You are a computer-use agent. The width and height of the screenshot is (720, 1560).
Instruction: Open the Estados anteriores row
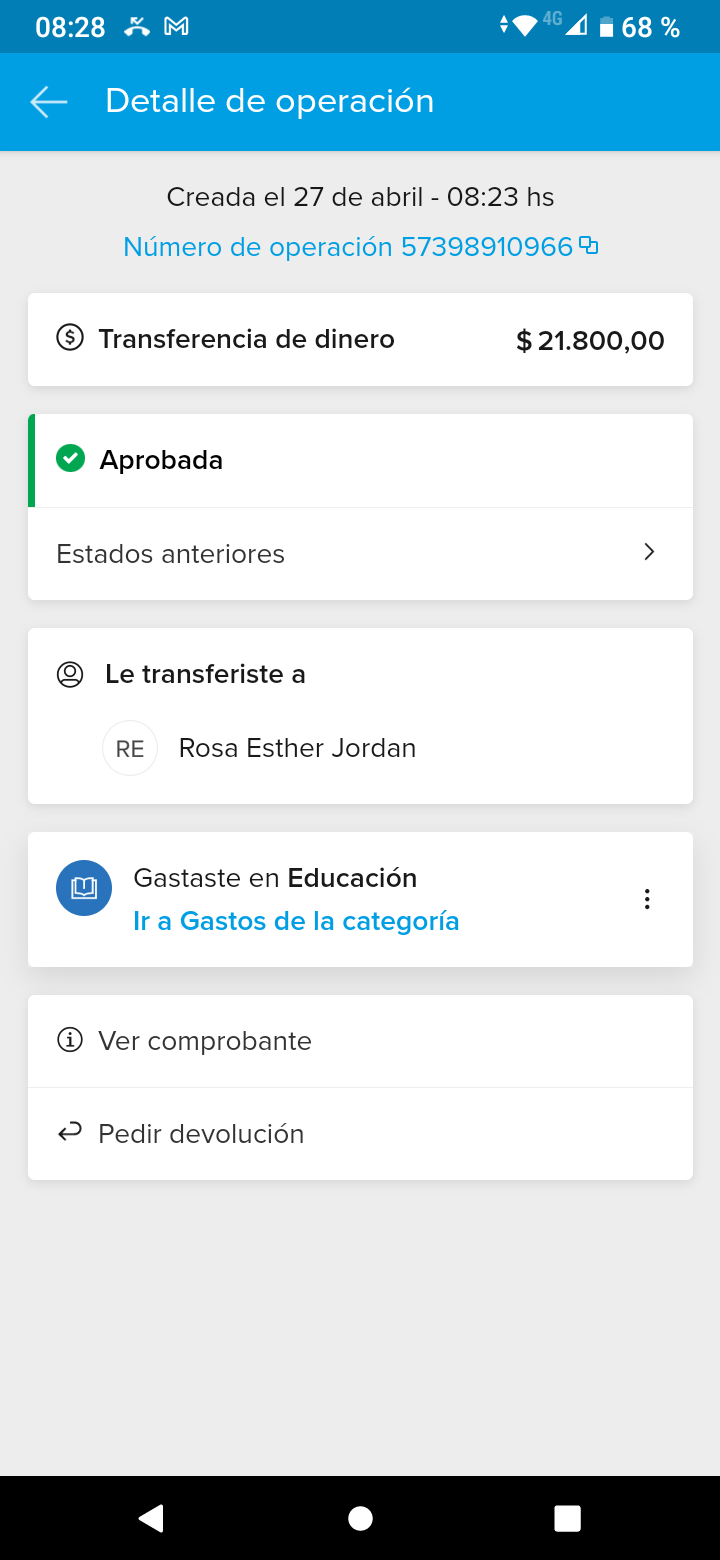click(360, 554)
